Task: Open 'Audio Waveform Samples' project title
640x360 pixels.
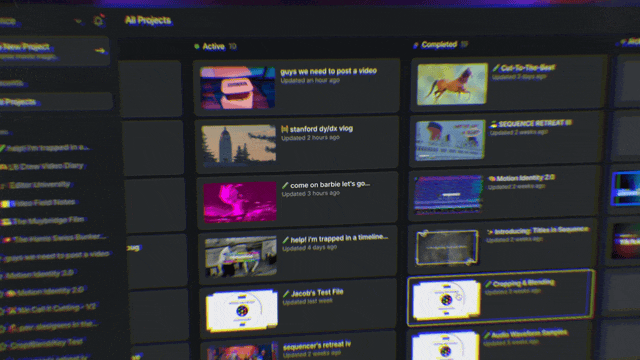Action: click(x=529, y=333)
